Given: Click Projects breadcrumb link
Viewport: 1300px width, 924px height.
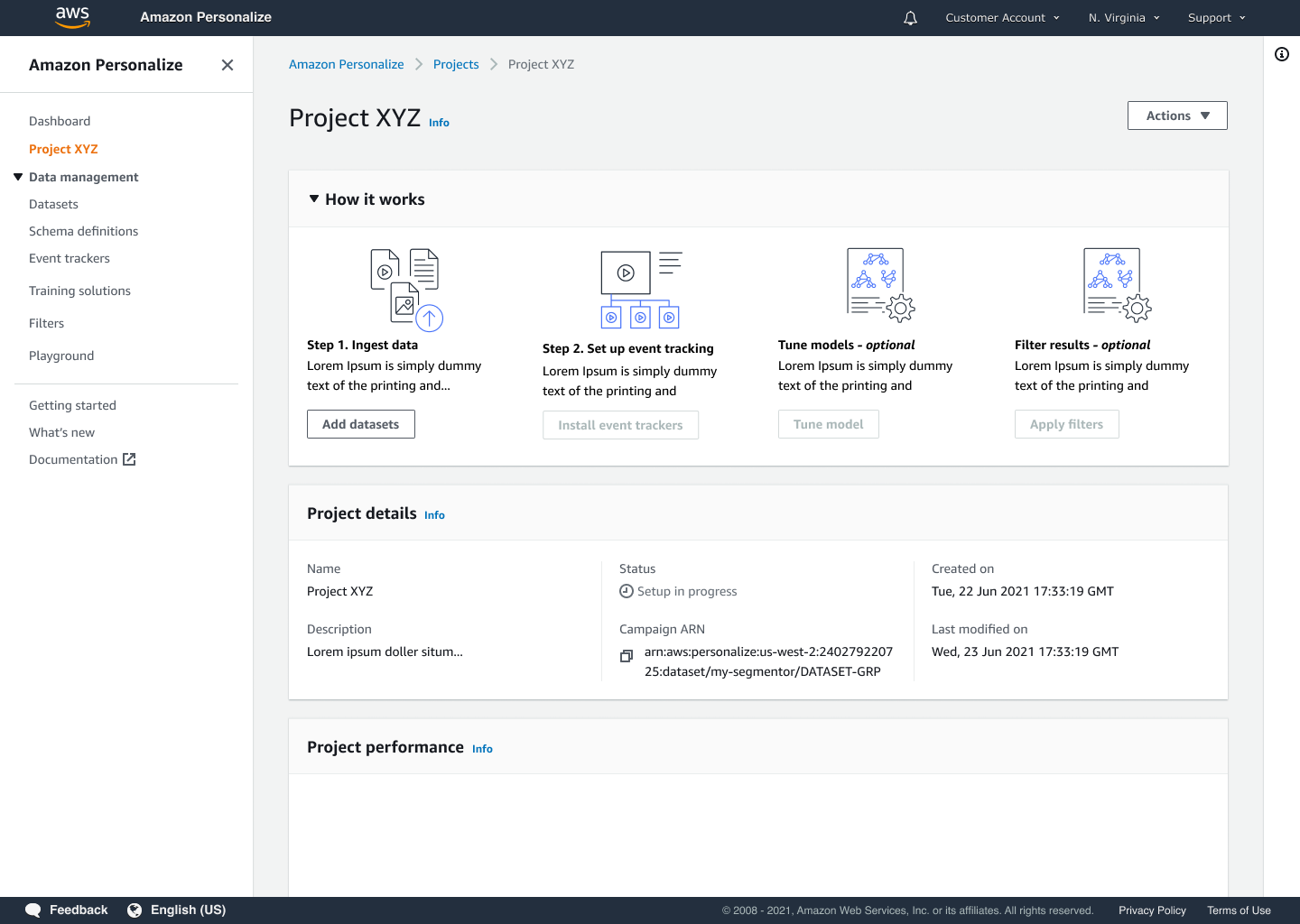Looking at the screenshot, I should coord(456,64).
